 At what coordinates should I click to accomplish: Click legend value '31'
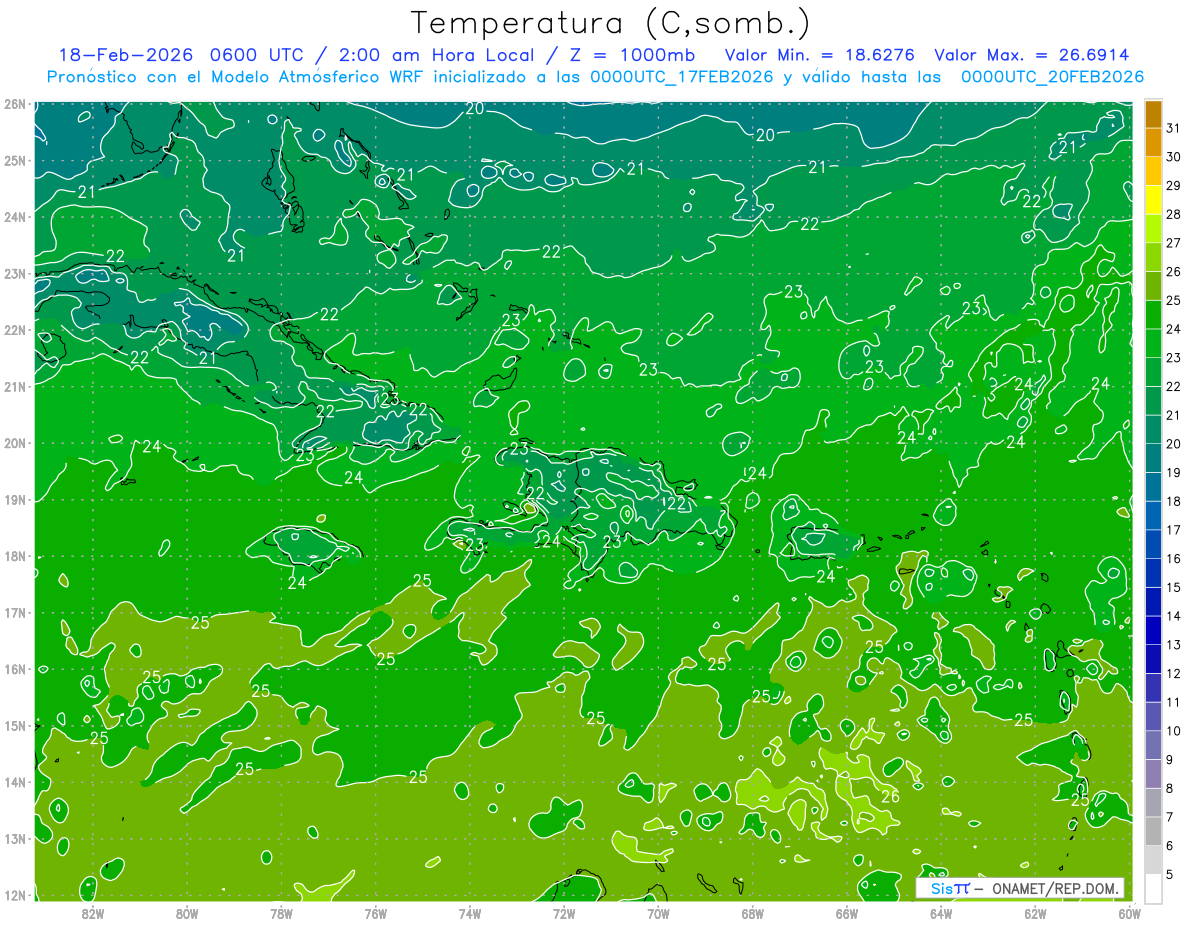(1174, 128)
